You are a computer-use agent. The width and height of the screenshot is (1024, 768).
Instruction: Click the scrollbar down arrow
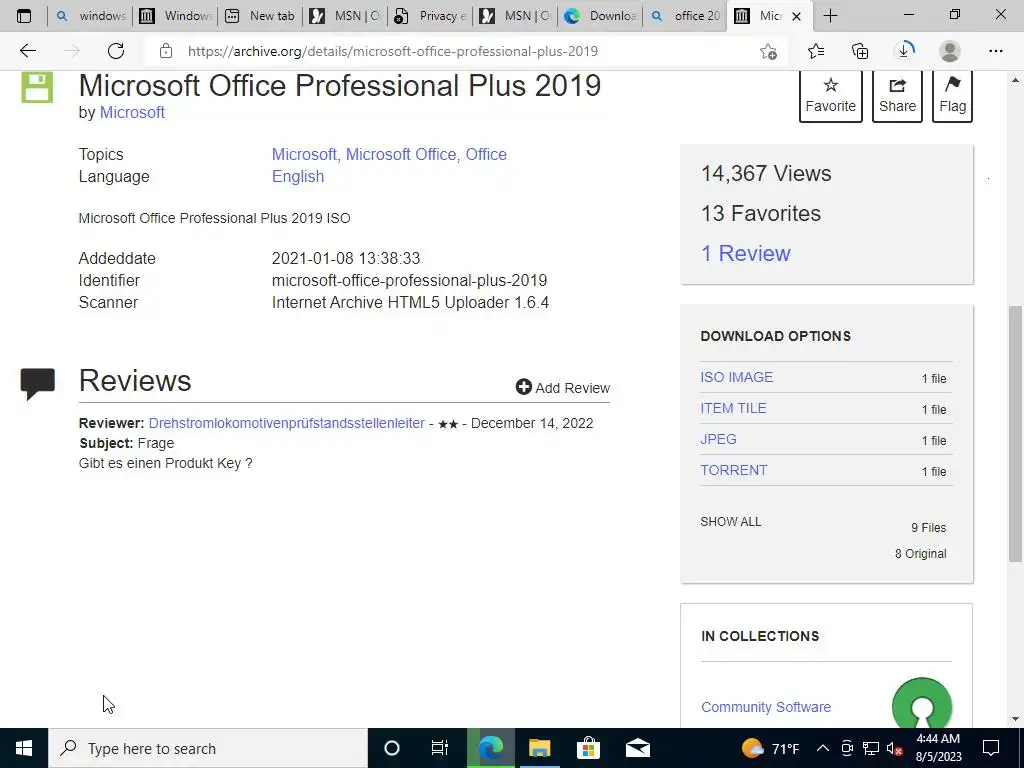point(1016,720)
